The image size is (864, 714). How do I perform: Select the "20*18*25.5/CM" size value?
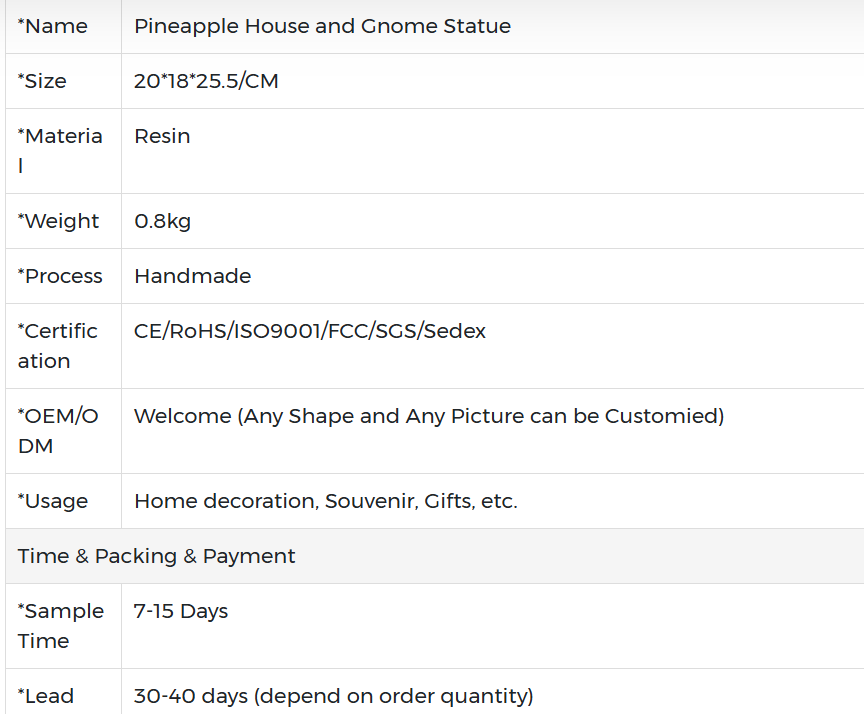point(206,82)
